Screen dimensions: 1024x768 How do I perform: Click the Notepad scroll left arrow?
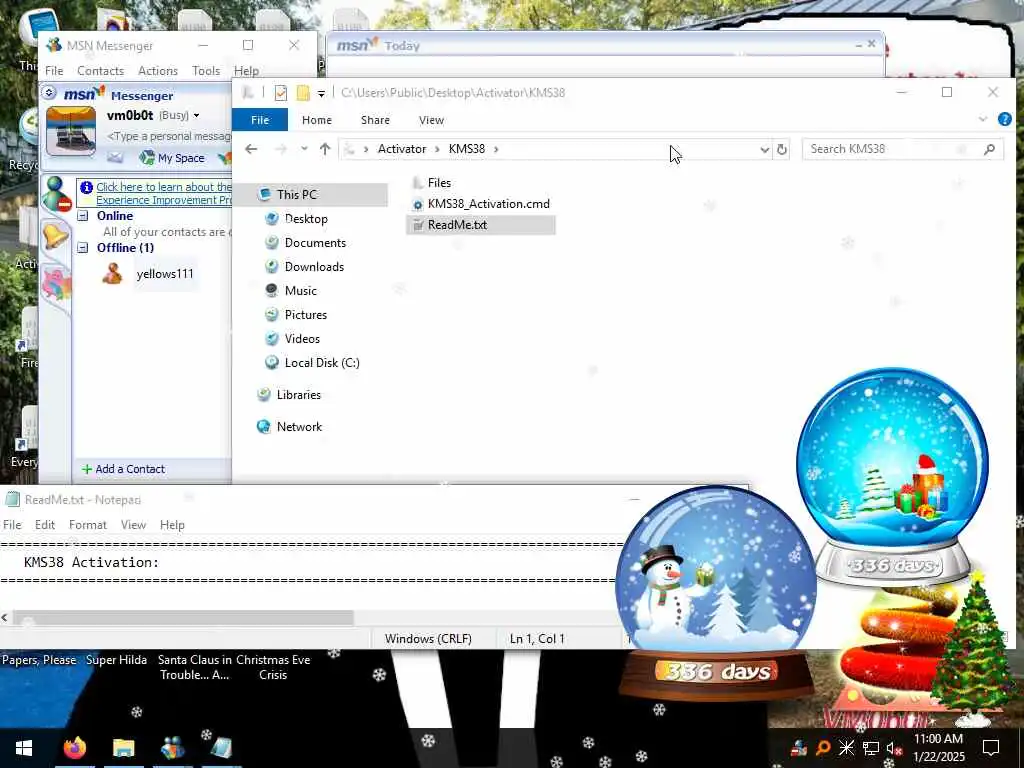[x=5, y=618]
